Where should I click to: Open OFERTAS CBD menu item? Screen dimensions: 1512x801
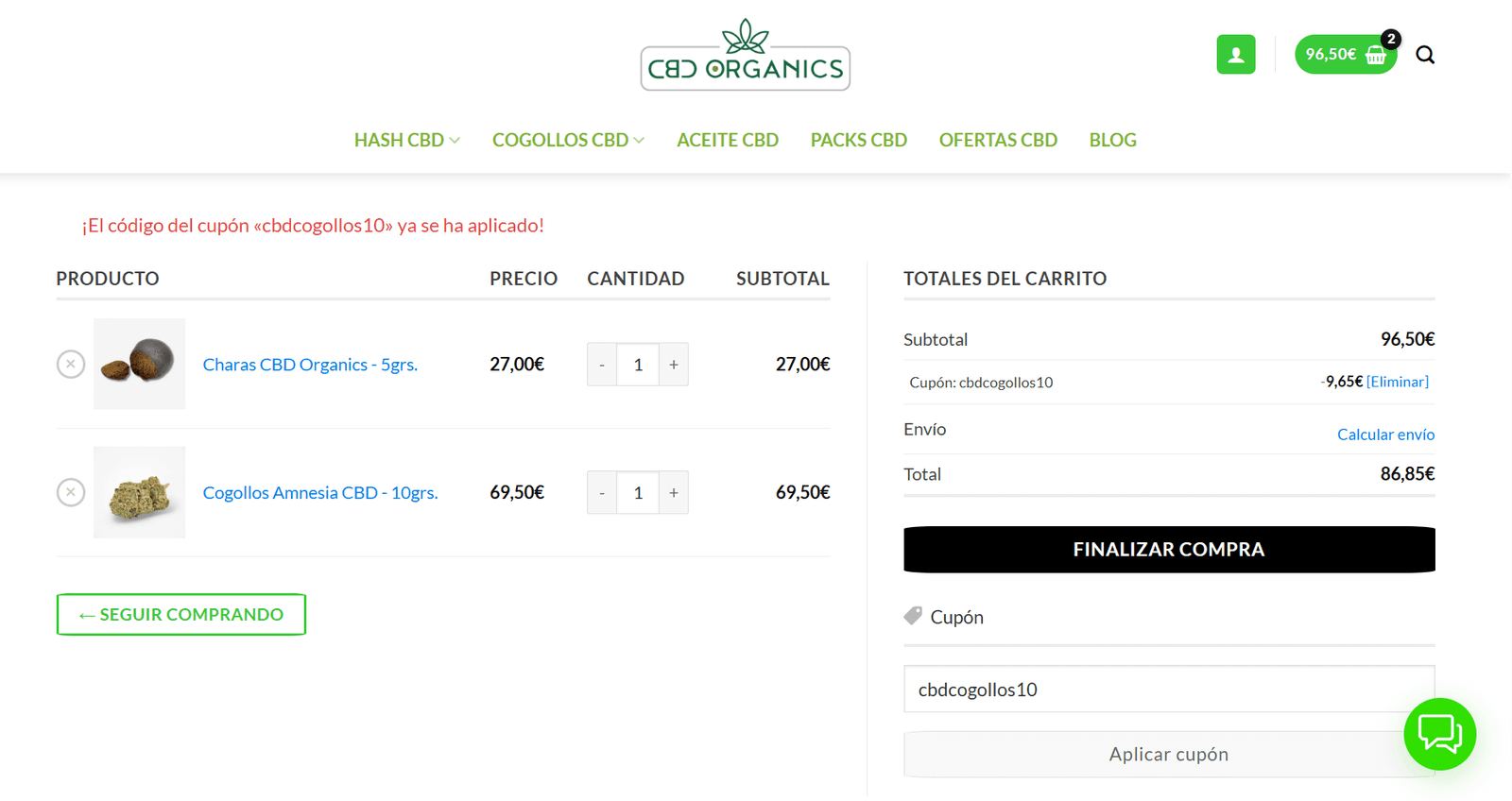coord(998,140)
